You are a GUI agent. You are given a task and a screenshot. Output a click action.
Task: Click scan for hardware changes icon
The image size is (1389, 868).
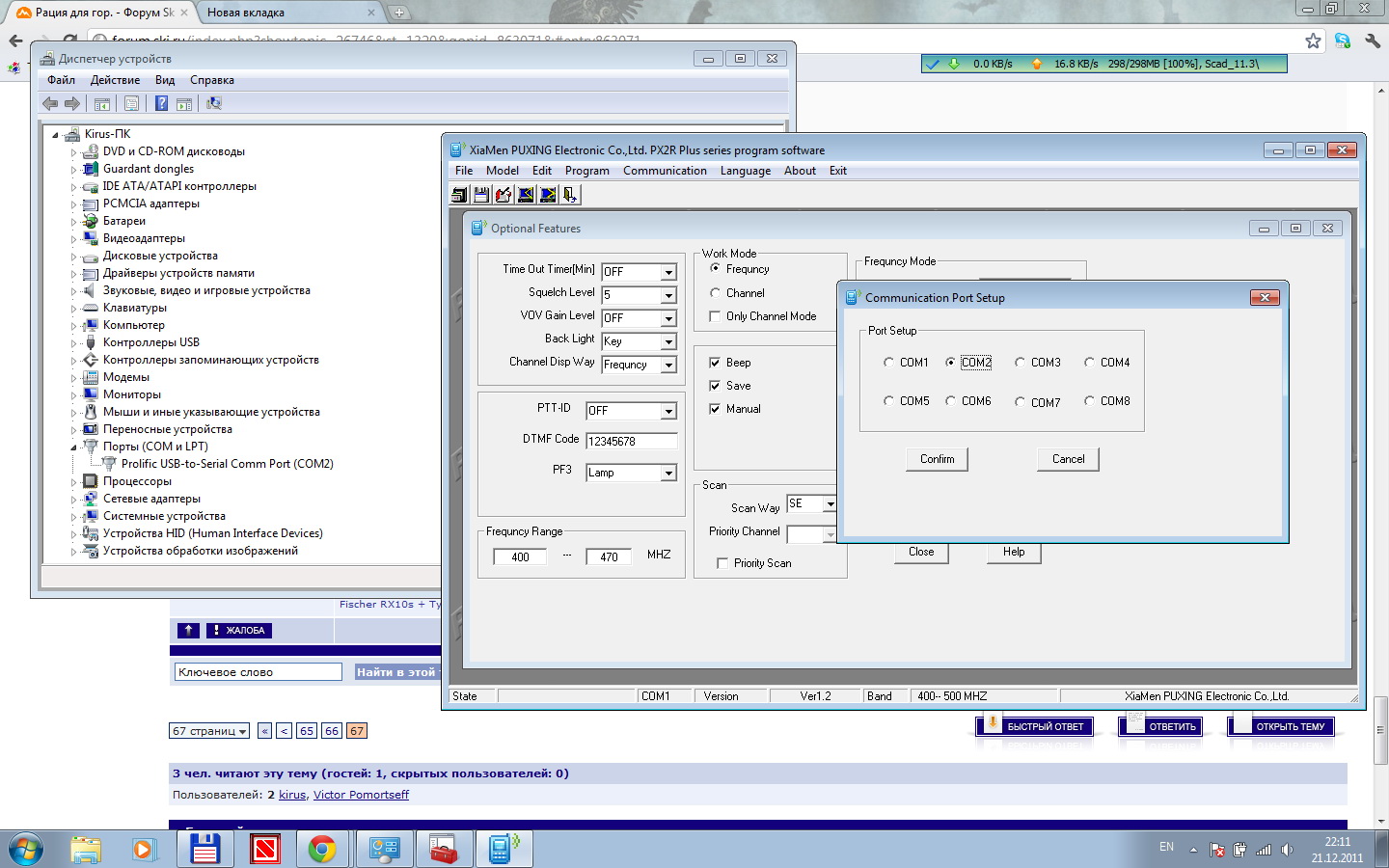click(214, 103)
